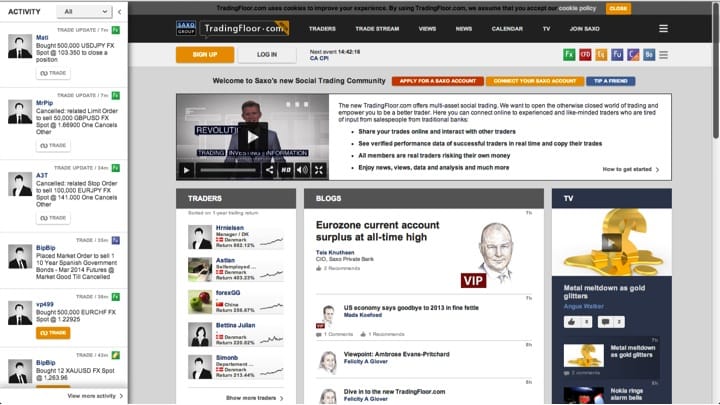Click the video player progress bar
The width and height of the screenshot is (720, 405).
coord(229,170)
